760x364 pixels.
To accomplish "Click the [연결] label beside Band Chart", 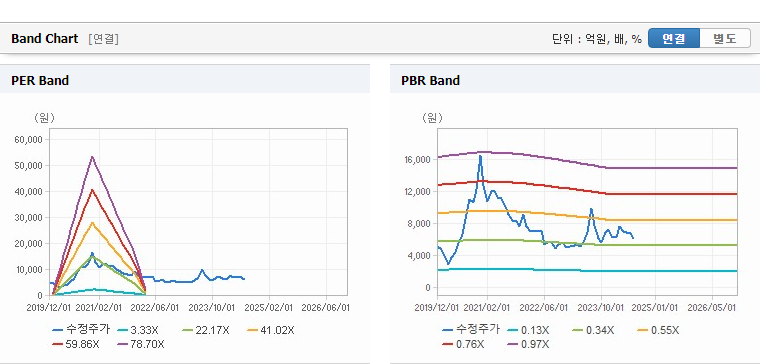I will [103, 39].
